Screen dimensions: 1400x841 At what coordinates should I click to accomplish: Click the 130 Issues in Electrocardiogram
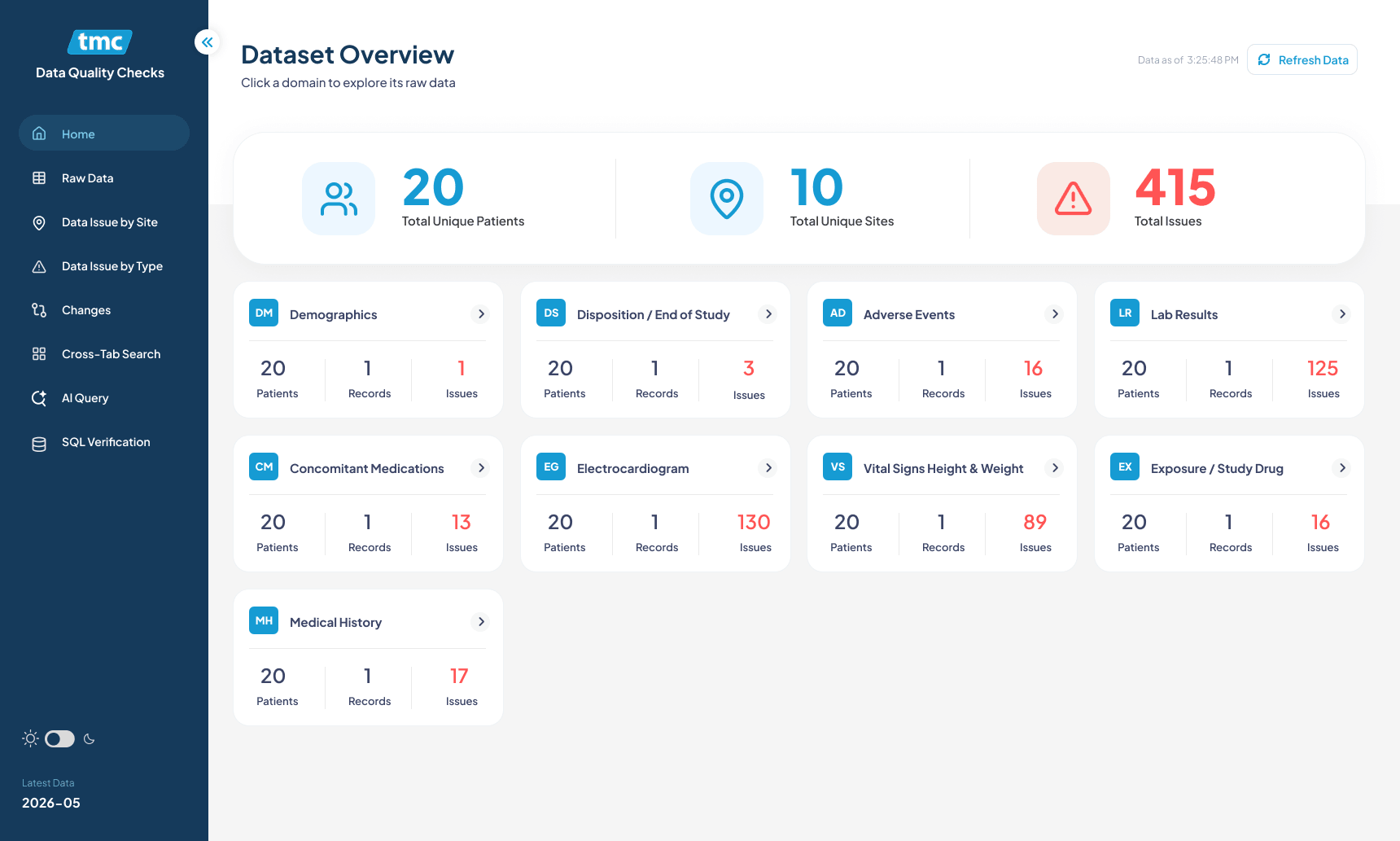point(754,522)
